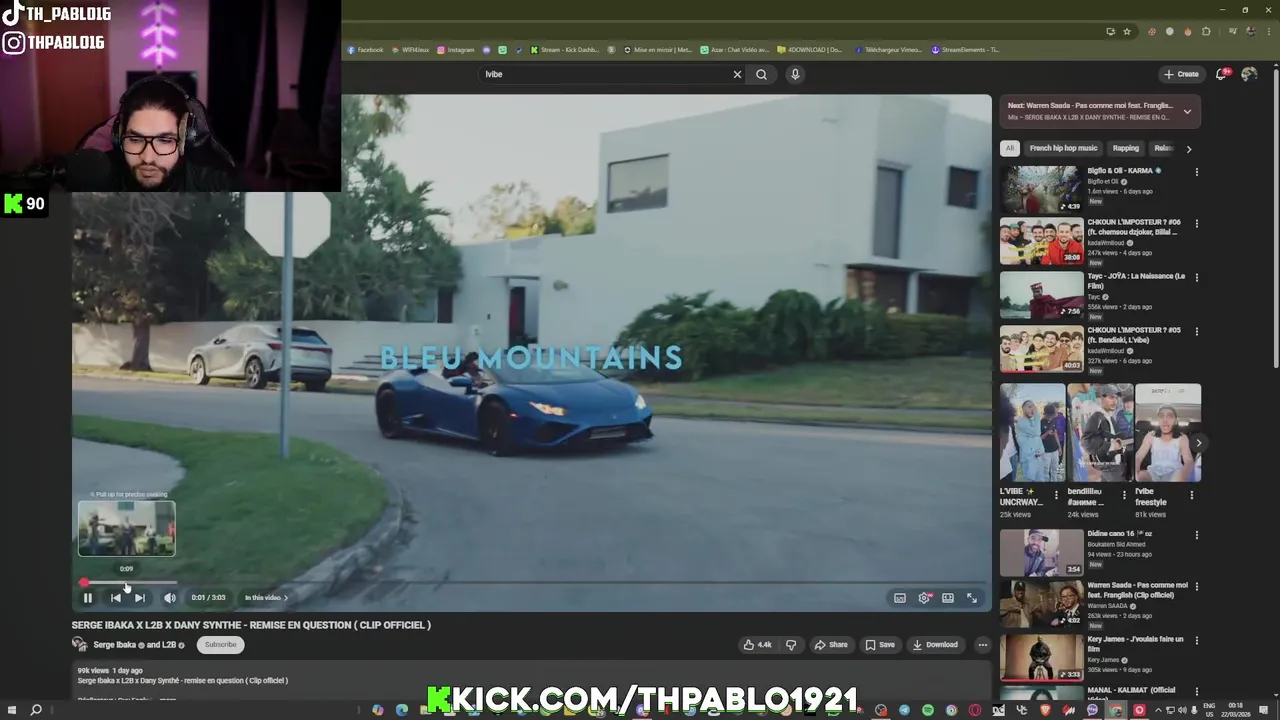
Task: Select the 'All' filter chip
Action: [1010, 148]
